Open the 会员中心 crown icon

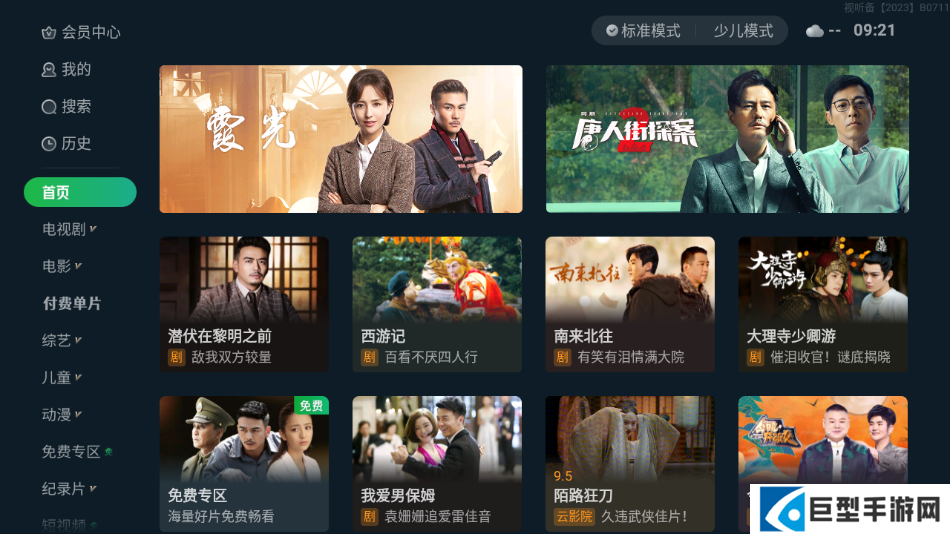coord(48,33)
